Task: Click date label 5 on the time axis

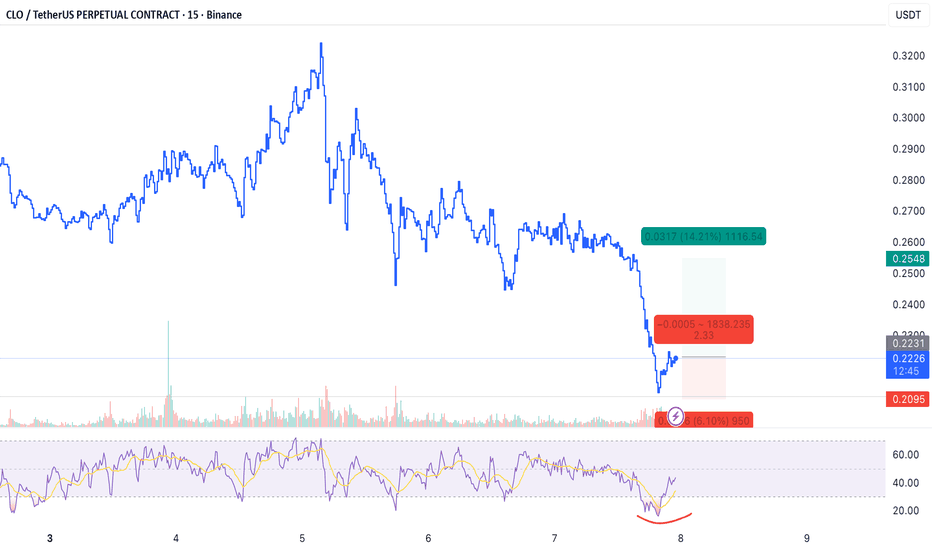Action: tap(302, 538)
